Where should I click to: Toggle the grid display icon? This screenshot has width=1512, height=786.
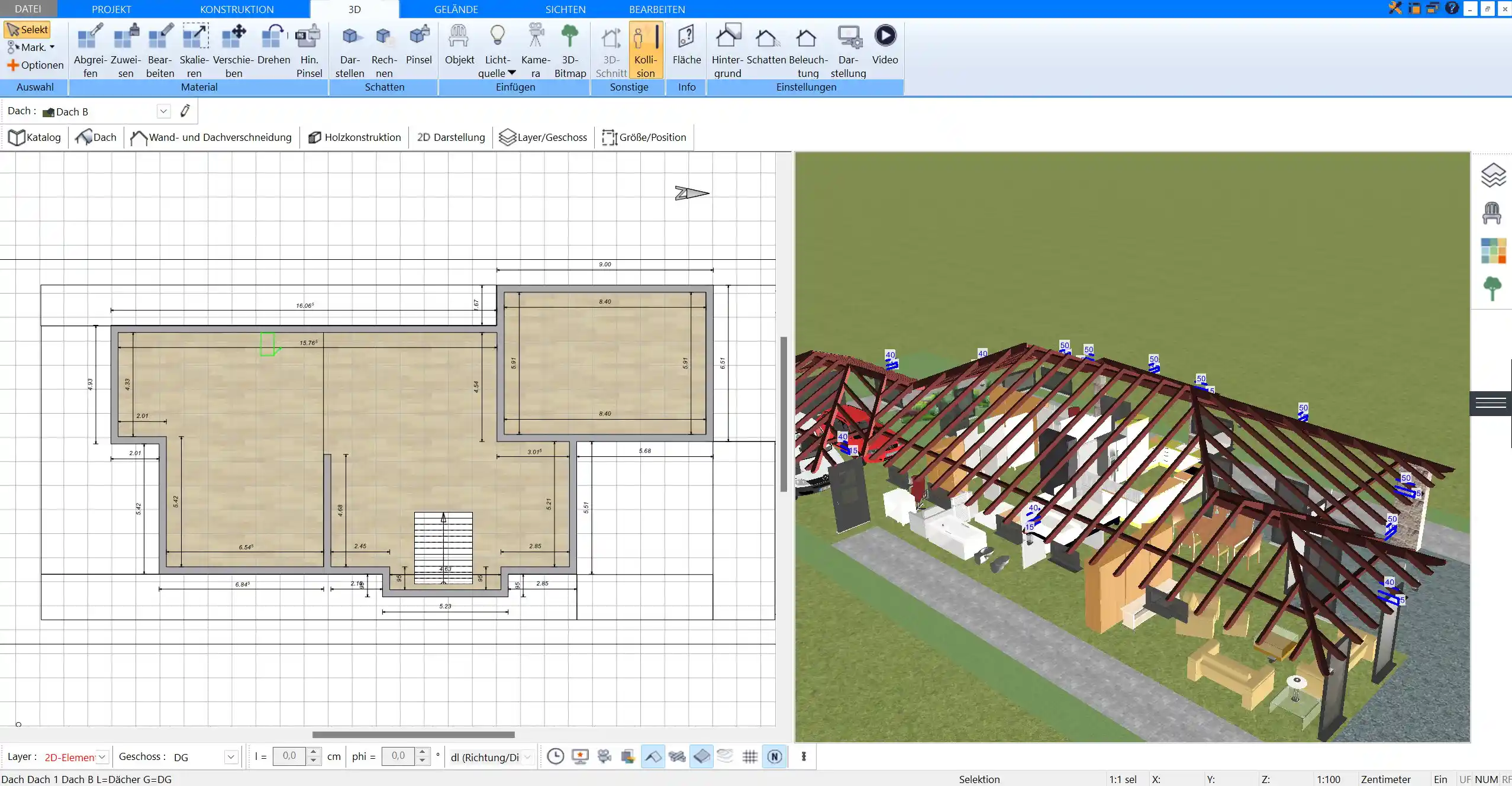(x=750, y=756)
